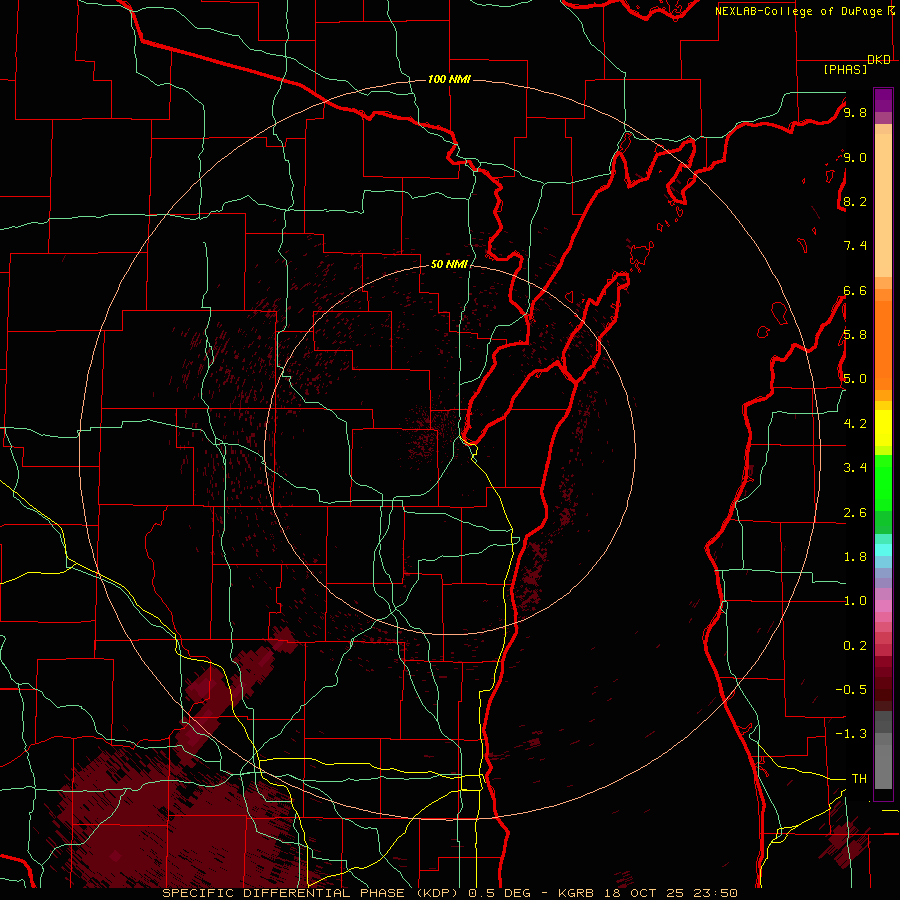Click the cyan segment of color bar

pyautogui.click(x=883, y=550)
